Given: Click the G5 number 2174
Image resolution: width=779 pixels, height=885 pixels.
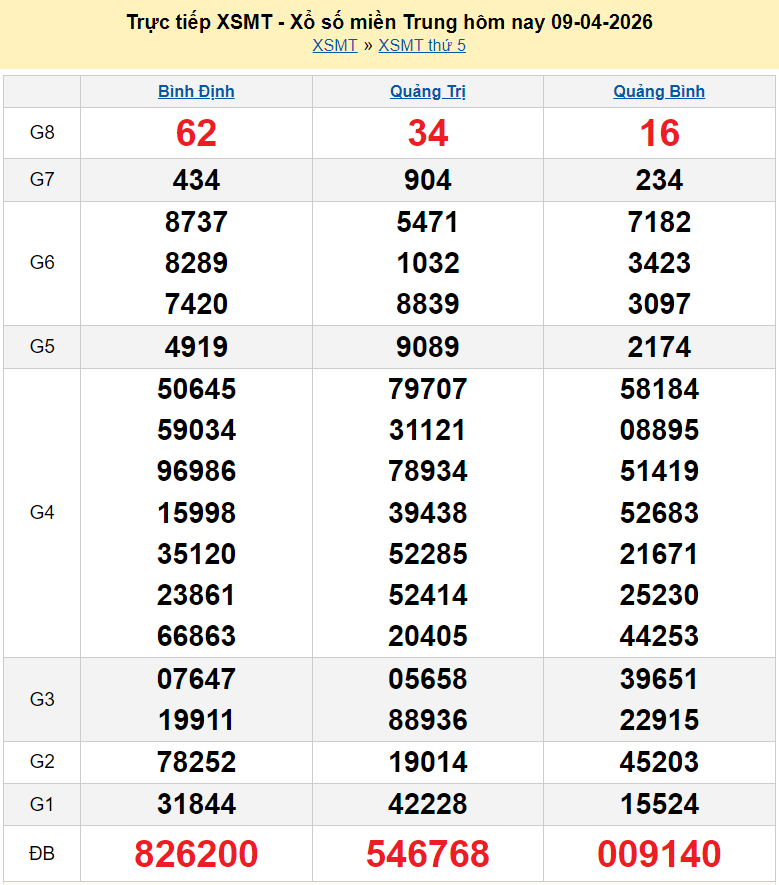Looking at the screenshot, I should coord(659,347).
